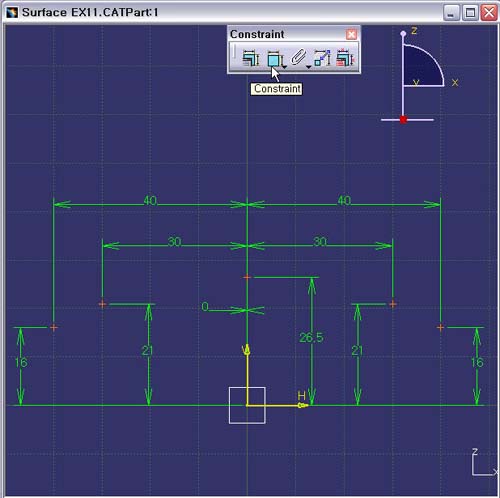
Task: Click the compass Z axis handle
Action: 403,33
